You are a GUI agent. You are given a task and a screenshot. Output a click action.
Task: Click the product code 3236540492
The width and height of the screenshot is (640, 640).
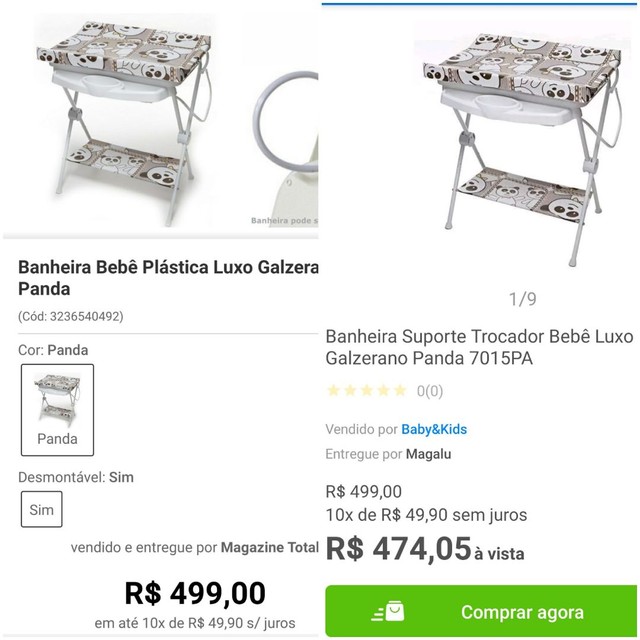(71, 316)
